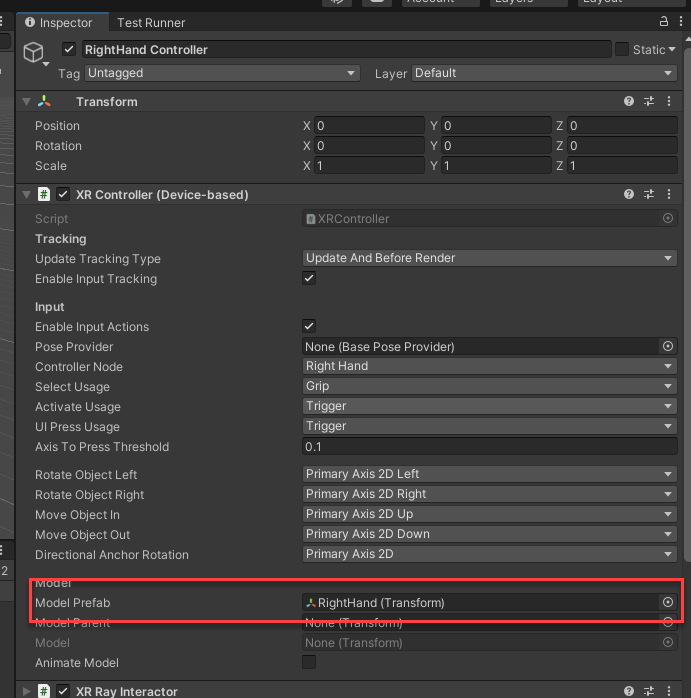Open UI Press Usage dropdown
The height and width of the screenshot is (698, 691).
490,426
